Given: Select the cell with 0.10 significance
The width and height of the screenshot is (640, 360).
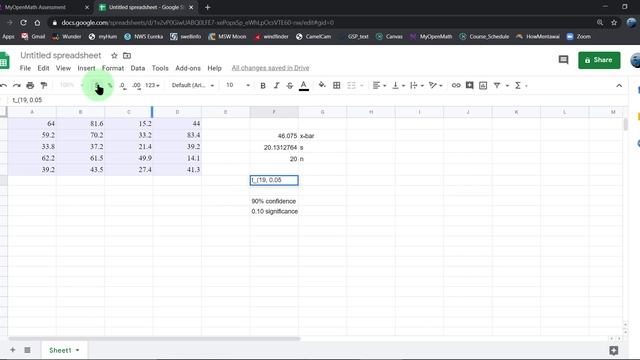Looking at the screenshot, I should pyautogui.click(x=274, y=211).
